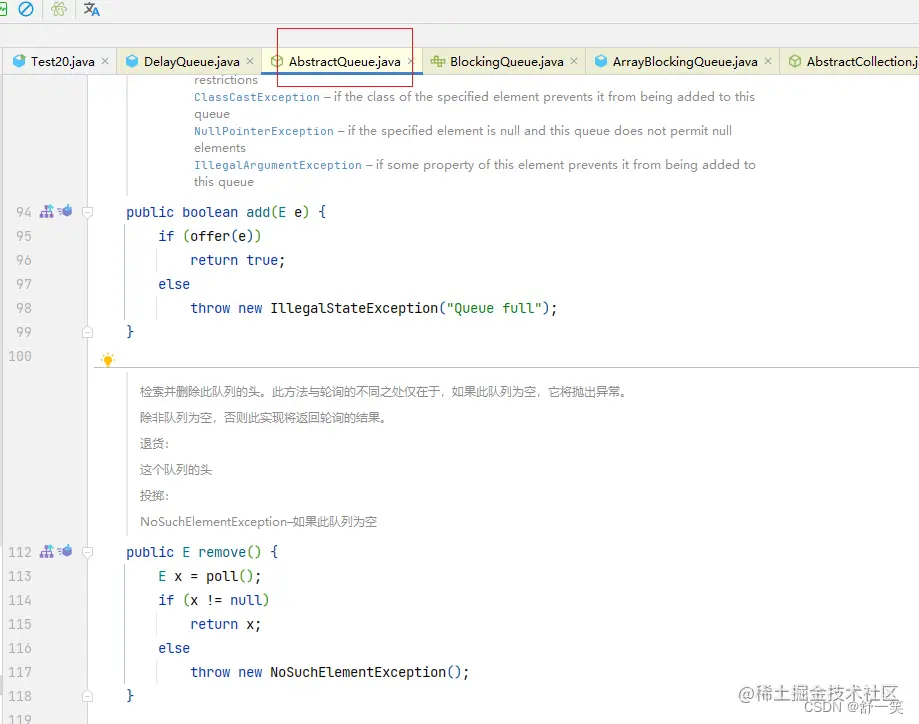Click IllegalStateException in line 98

point(354,308)
